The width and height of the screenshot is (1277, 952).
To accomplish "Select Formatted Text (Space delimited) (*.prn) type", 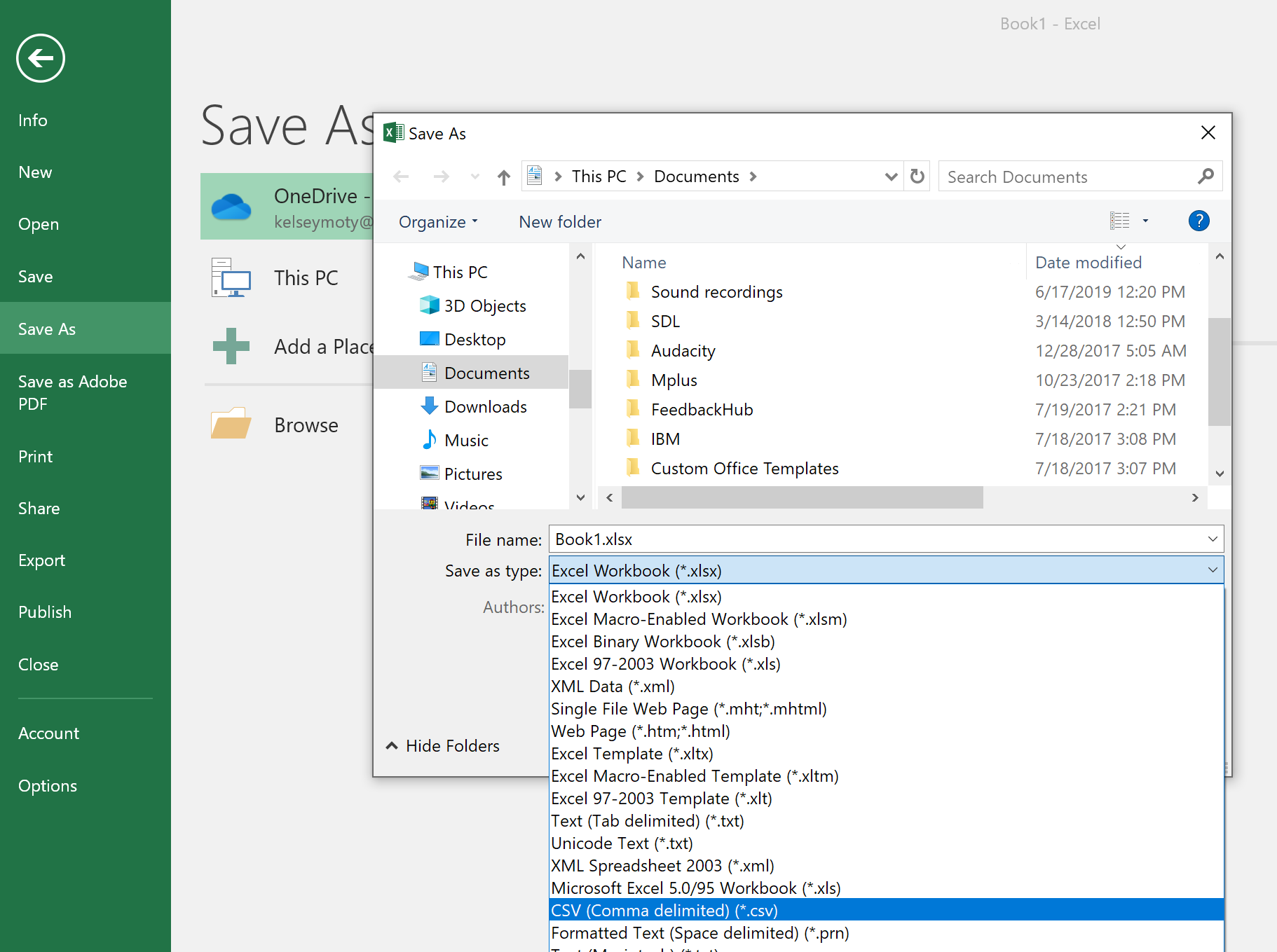I will [x=886, y=932].
